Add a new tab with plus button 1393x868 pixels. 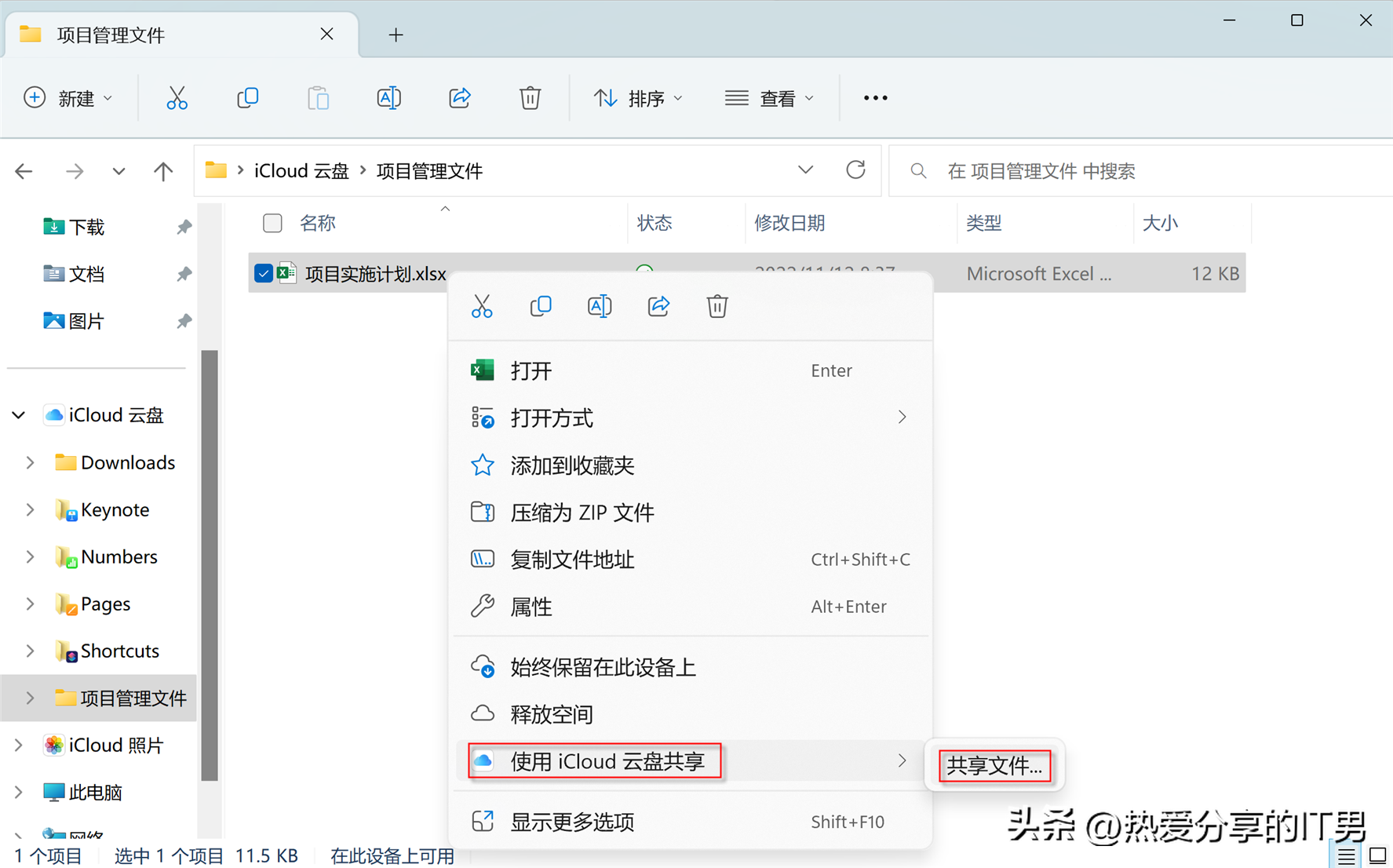coord(396,35)
